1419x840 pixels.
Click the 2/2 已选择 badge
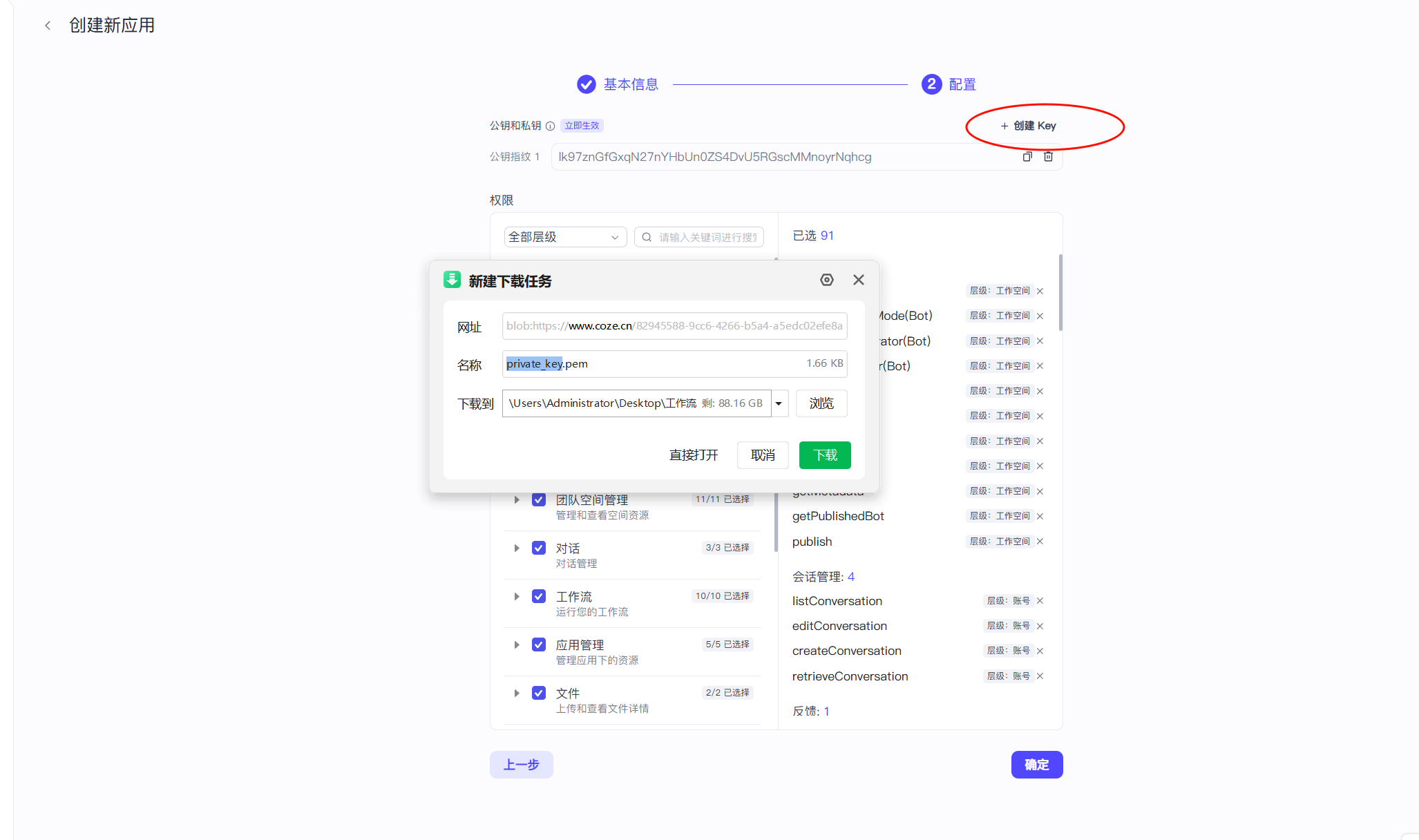click(727, 693)
